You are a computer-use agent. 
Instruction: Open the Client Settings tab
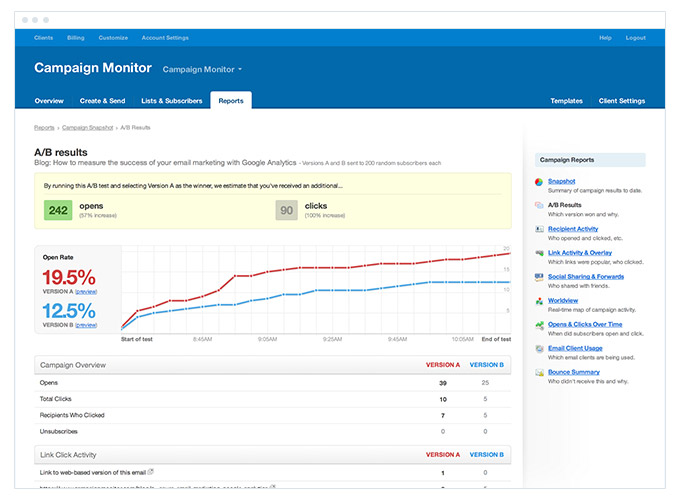pos(621,101)
